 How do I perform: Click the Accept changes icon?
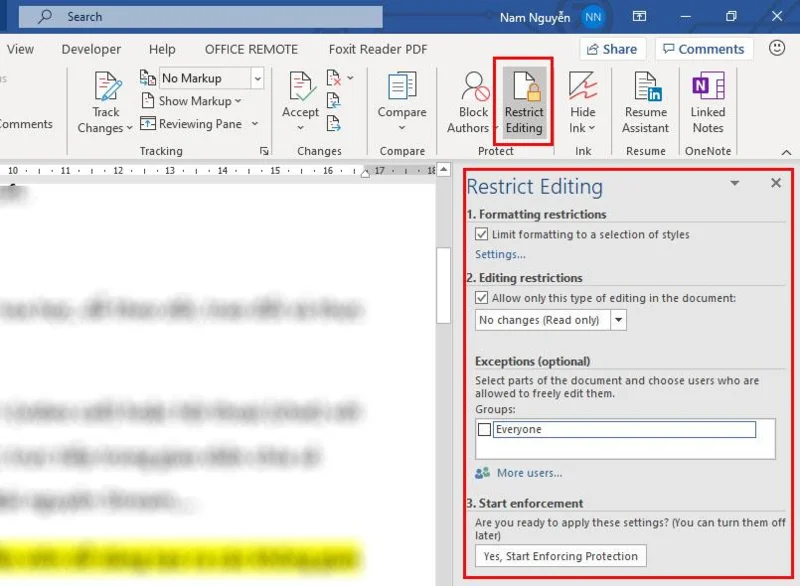[301, 86]
